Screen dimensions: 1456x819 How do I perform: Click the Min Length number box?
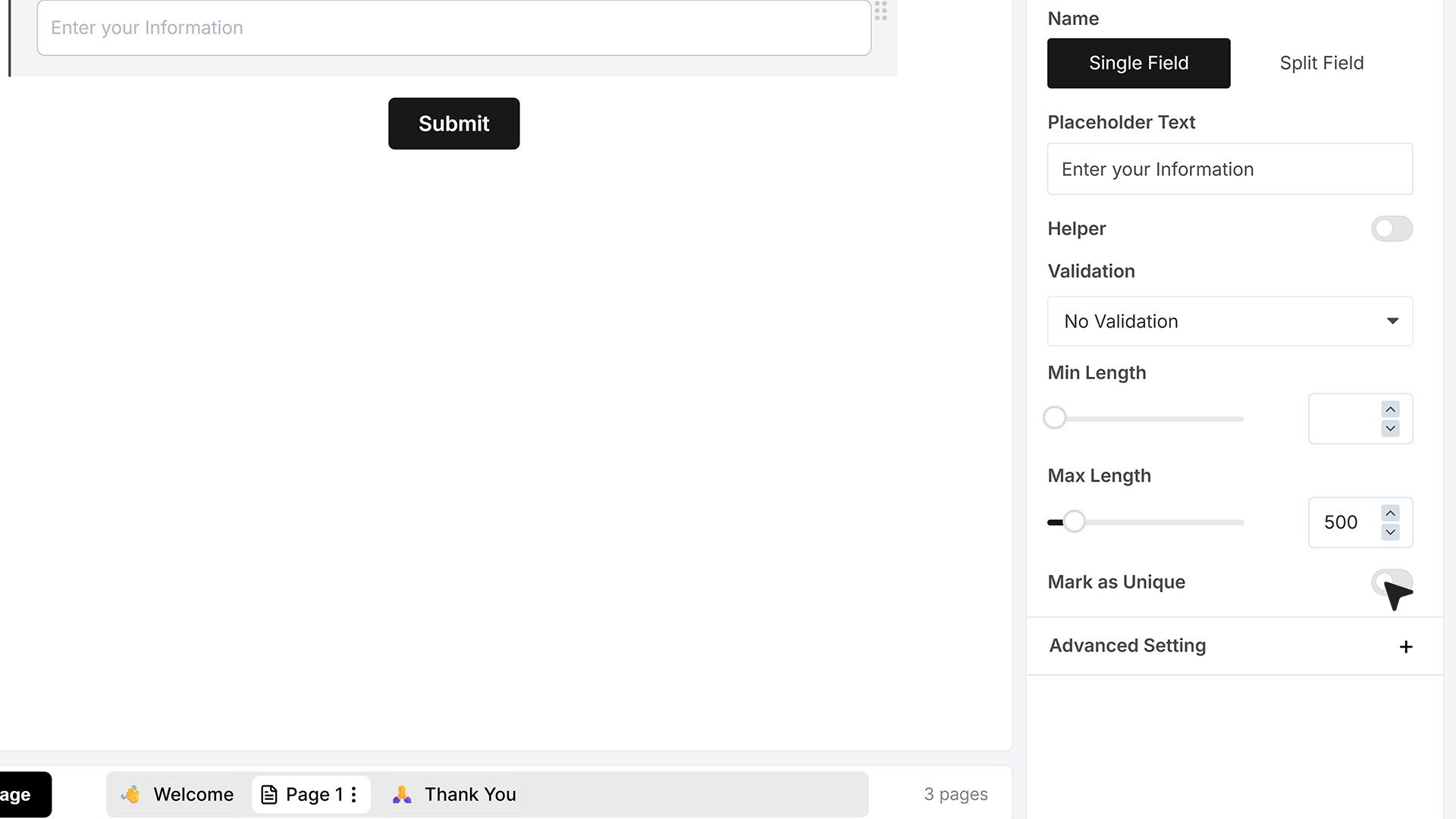1360,419
